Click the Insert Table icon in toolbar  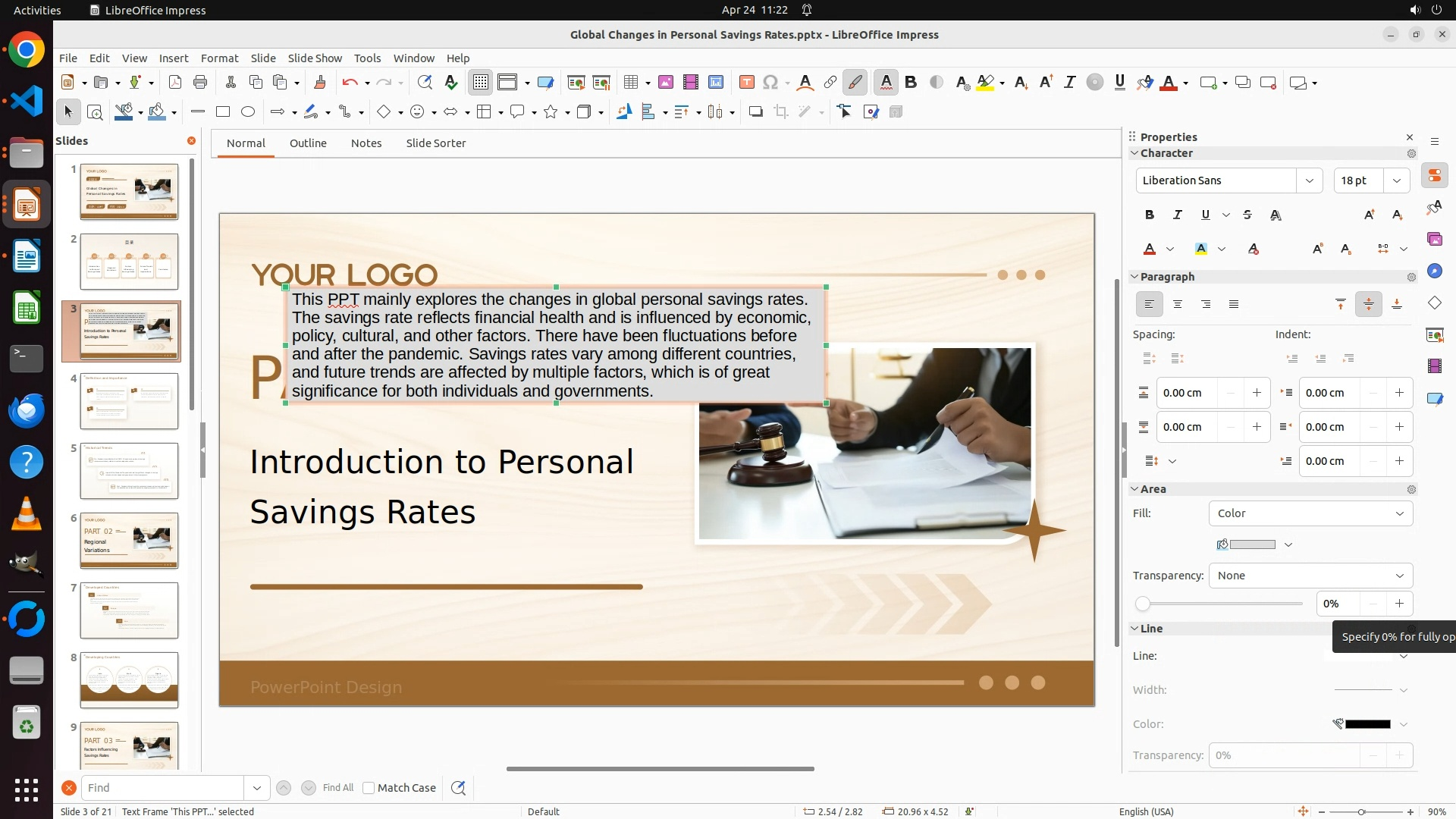point(630,83)
